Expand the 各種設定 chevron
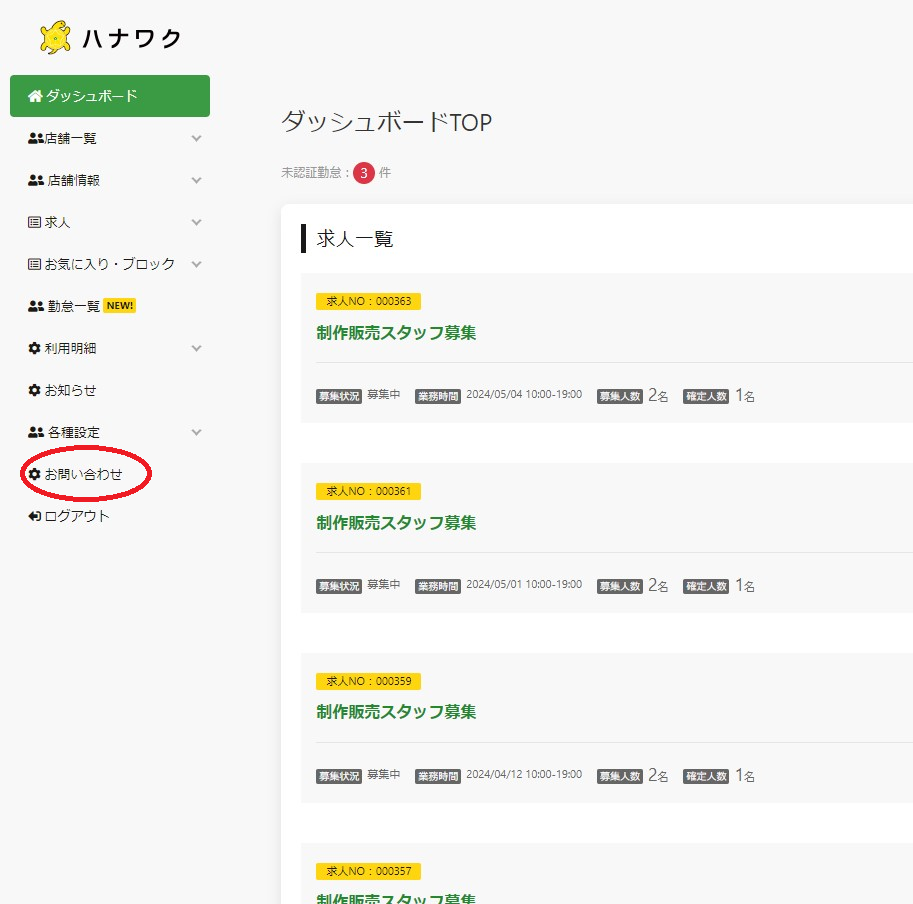 (196, 432)
